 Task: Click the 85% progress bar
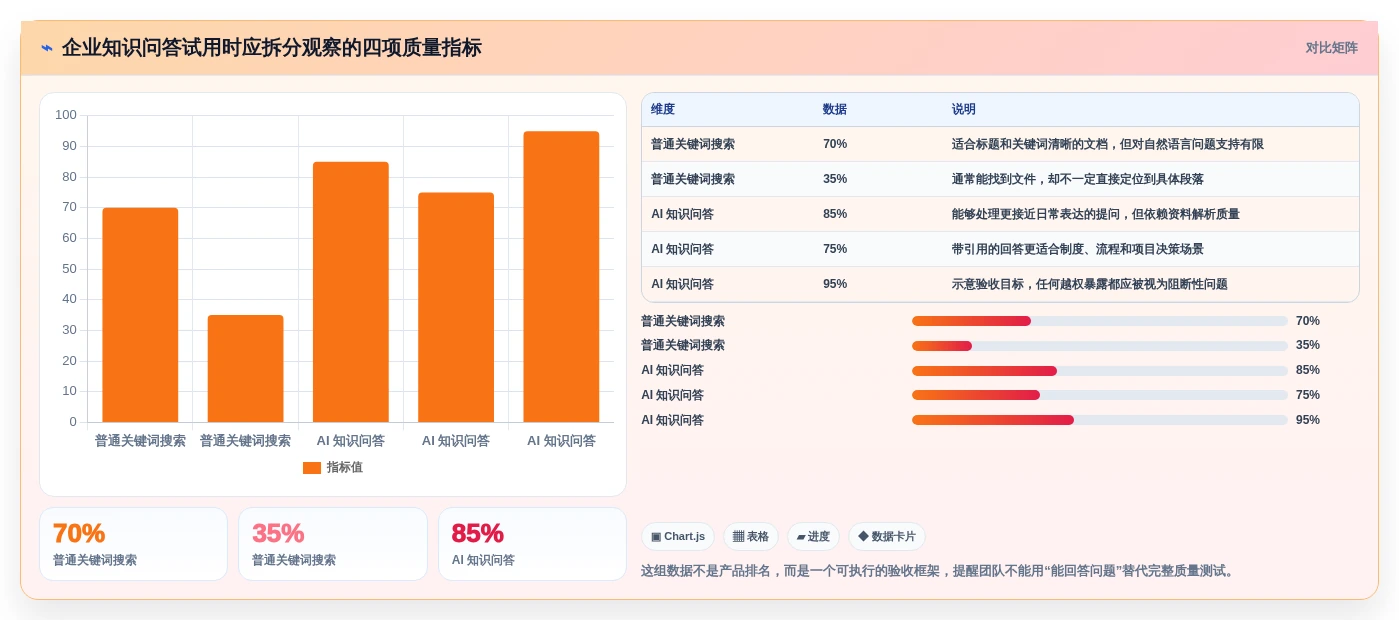point(1100,371)
